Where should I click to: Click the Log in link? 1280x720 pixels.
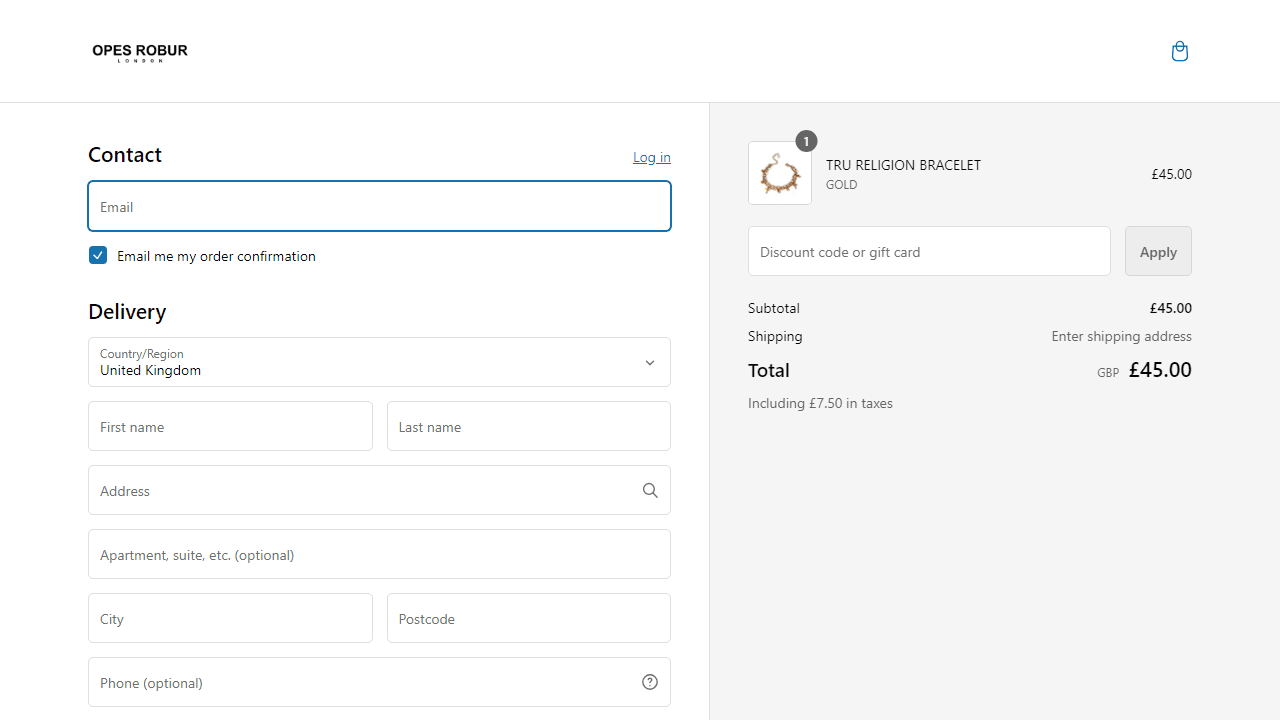tap(652, 157)
